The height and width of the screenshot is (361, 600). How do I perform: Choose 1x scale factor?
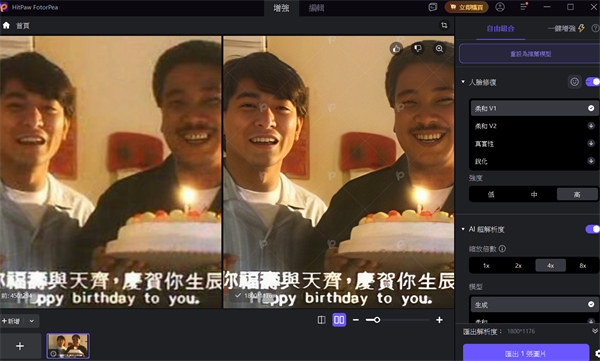[x=486, y=266]
